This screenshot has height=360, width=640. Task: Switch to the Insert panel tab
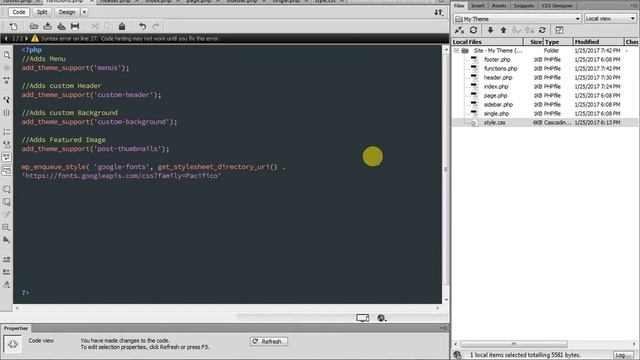pos(478,6)
